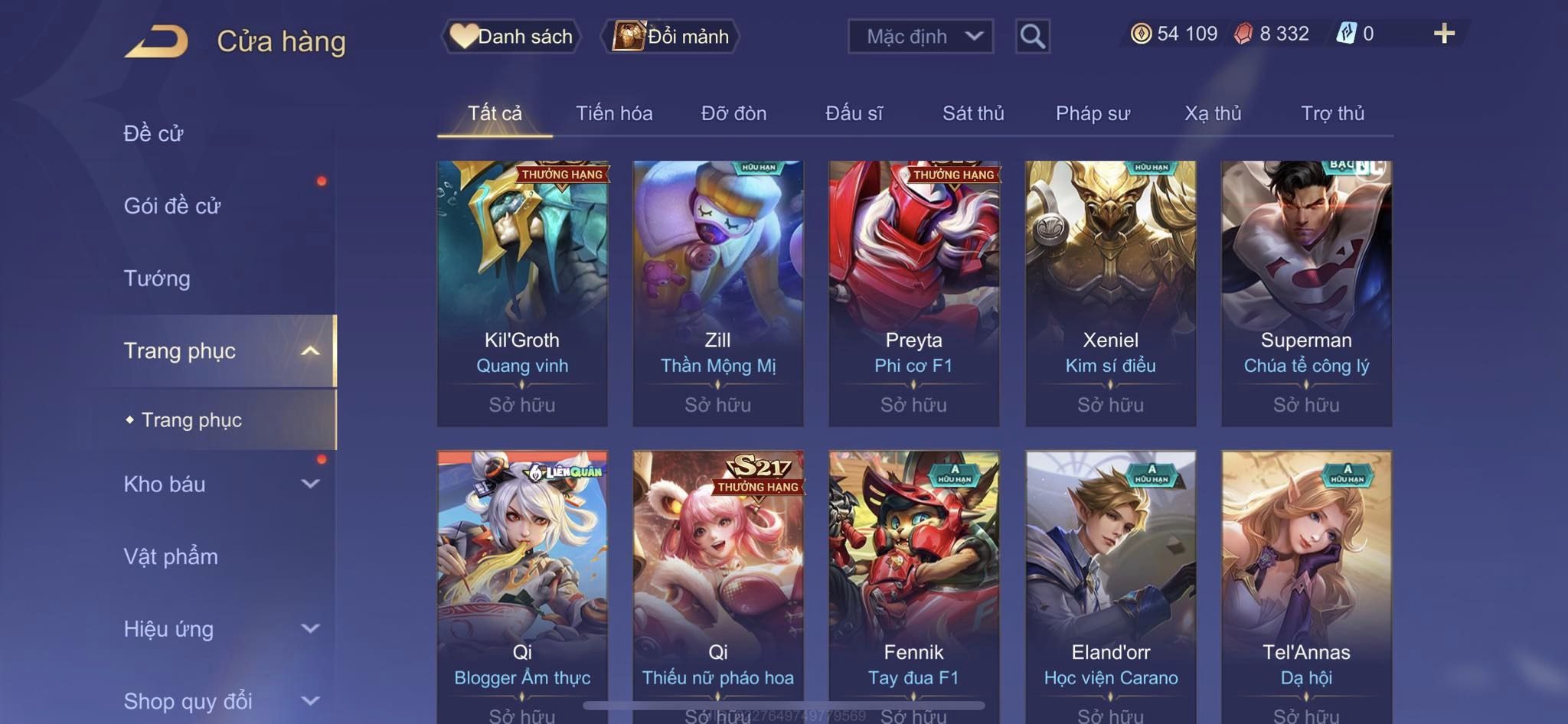Switch to the Sát thủ tab
This screenshot has width=1568, height=724.
973,113
